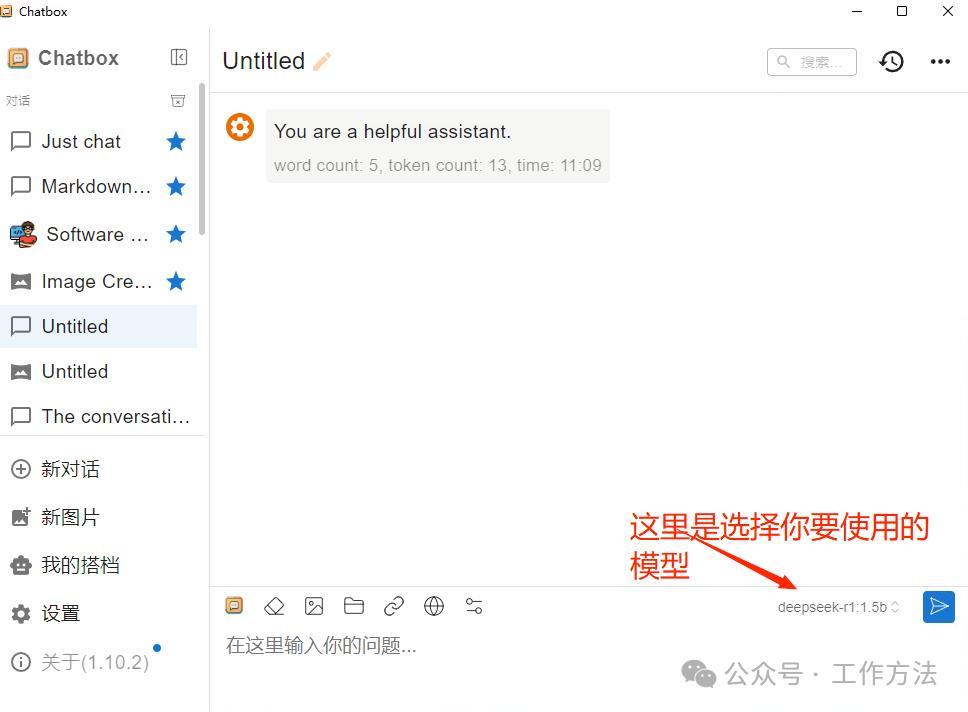This screenshot has height=712, width=968.
Task: Send the message with blue arrow button
Action: point(939,606)
